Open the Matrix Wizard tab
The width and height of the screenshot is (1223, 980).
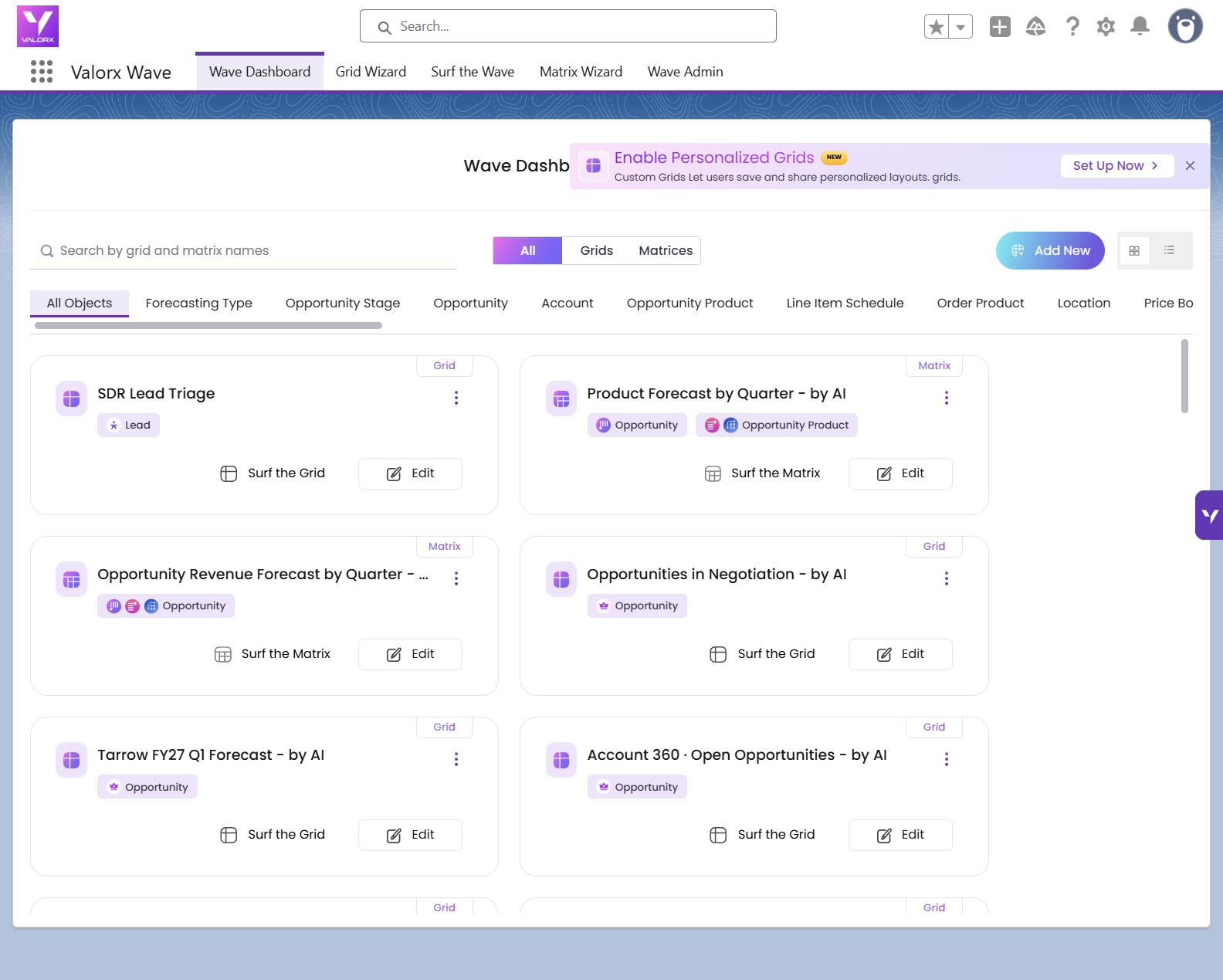click(x=581, y=72)
